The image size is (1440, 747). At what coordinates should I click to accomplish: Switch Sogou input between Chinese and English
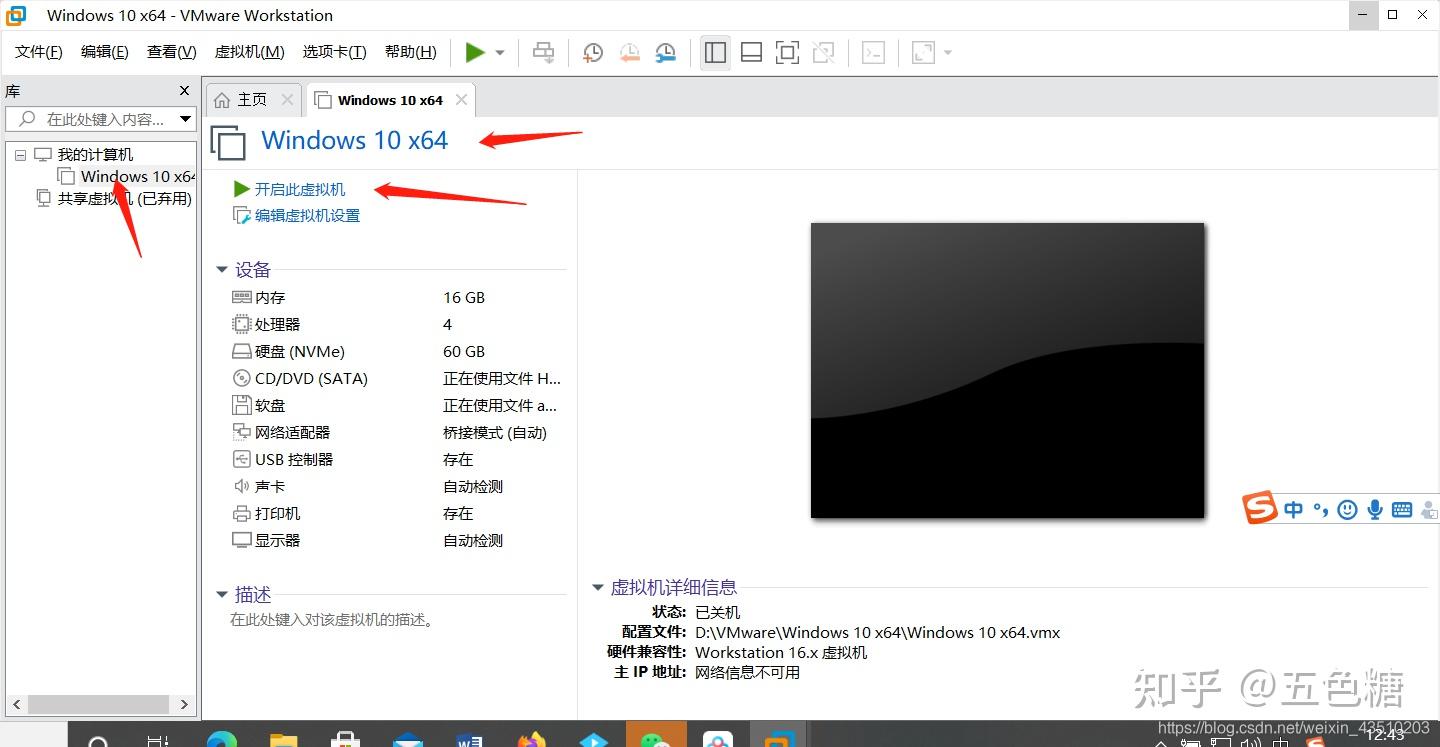[1293, 509]
